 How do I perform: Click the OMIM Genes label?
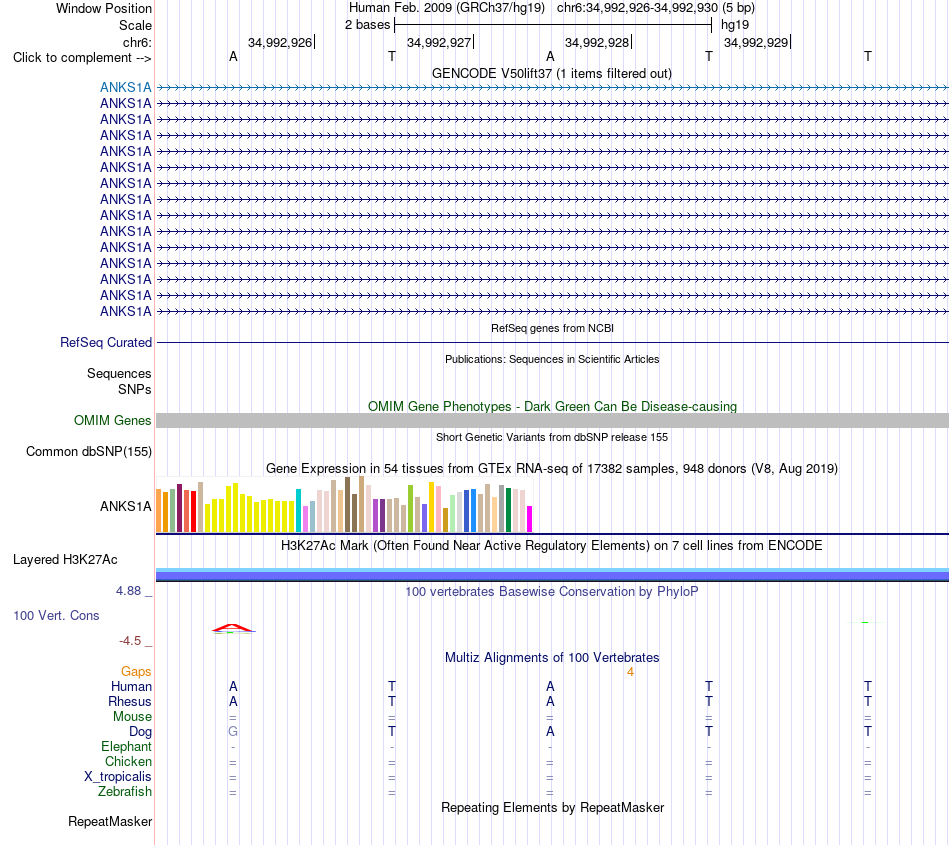[x=112, y=420]
